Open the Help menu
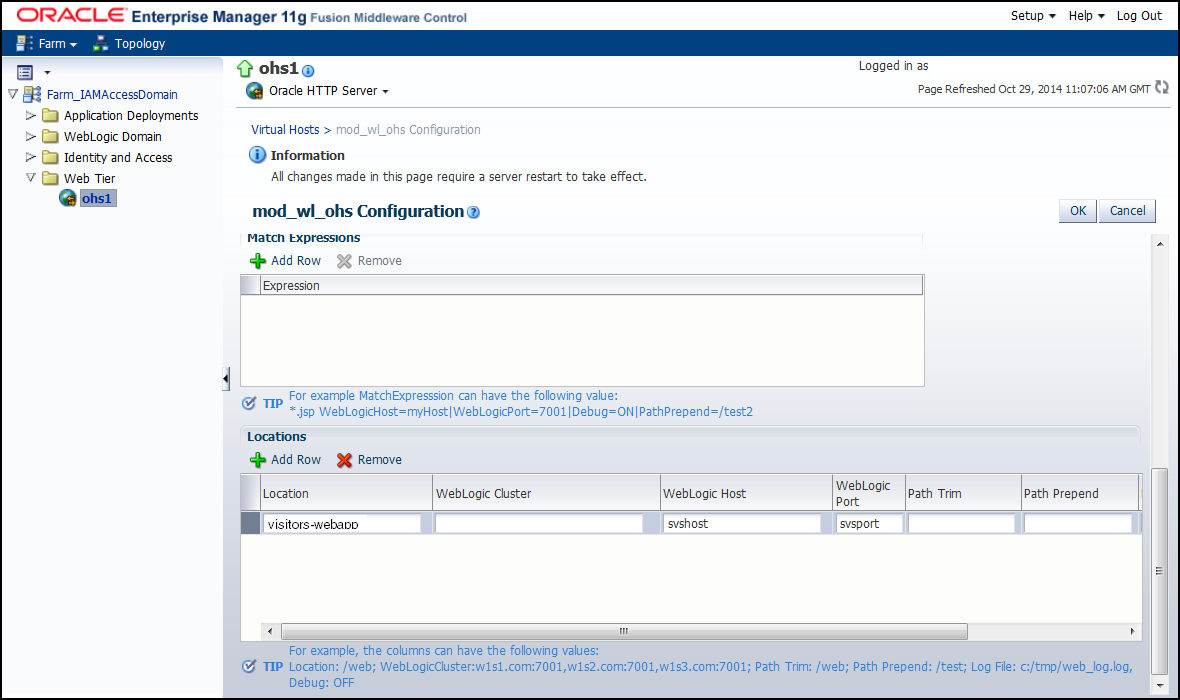Image resolution: width=1180 pixels, height=700 pixels. click(x=1086, y=16)
